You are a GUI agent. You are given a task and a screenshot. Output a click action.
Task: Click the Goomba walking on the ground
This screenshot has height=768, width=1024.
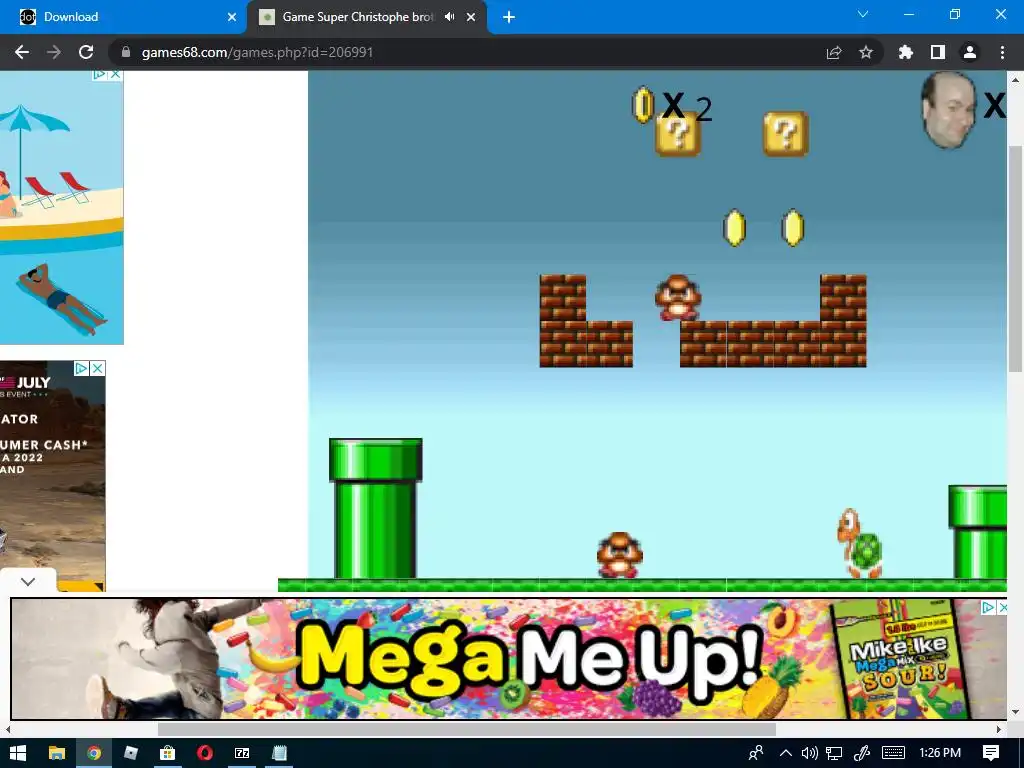coord(619,555)
